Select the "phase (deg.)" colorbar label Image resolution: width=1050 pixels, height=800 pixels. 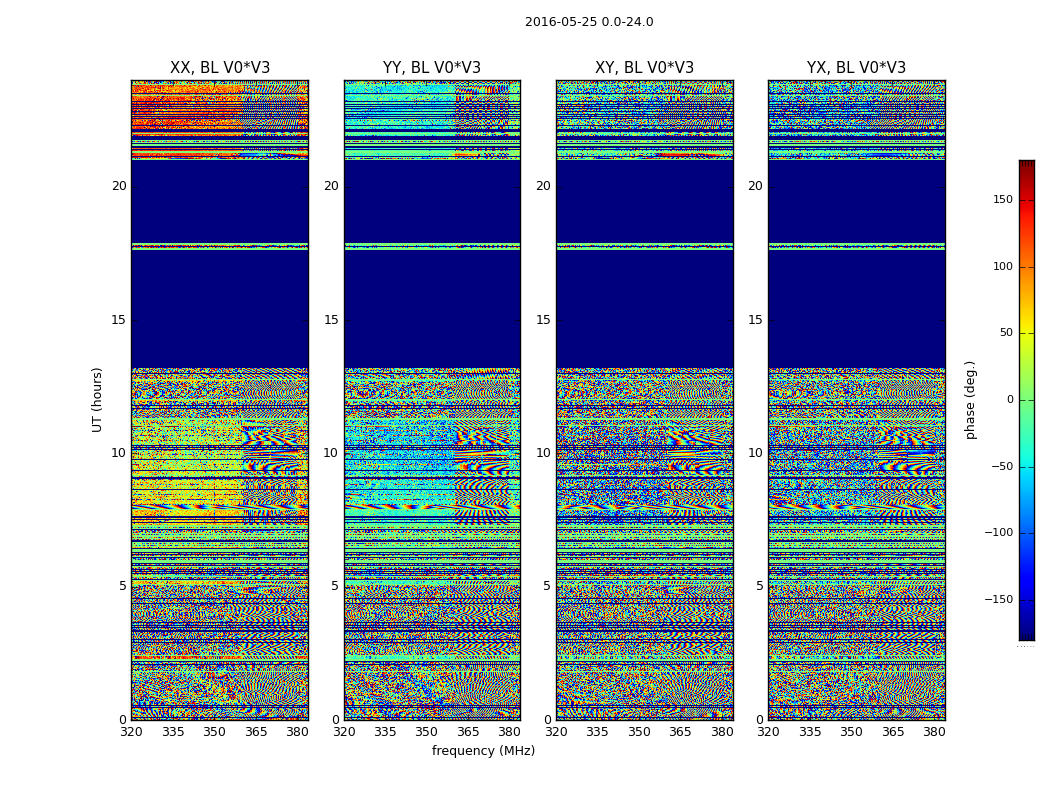(971, 399)
